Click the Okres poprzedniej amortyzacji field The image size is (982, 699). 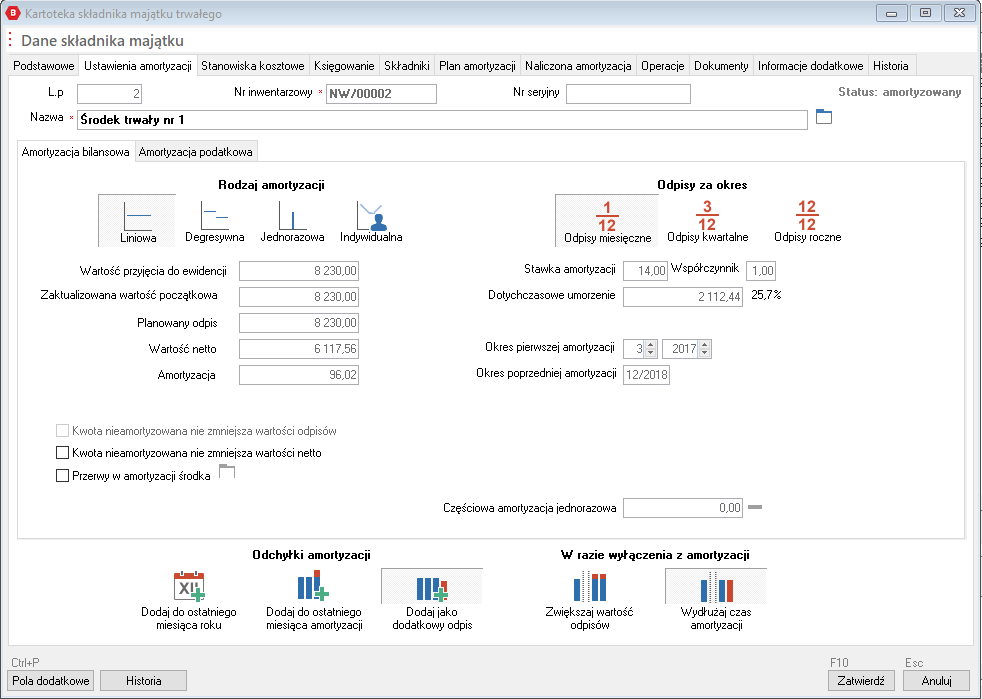click(646, 375)
